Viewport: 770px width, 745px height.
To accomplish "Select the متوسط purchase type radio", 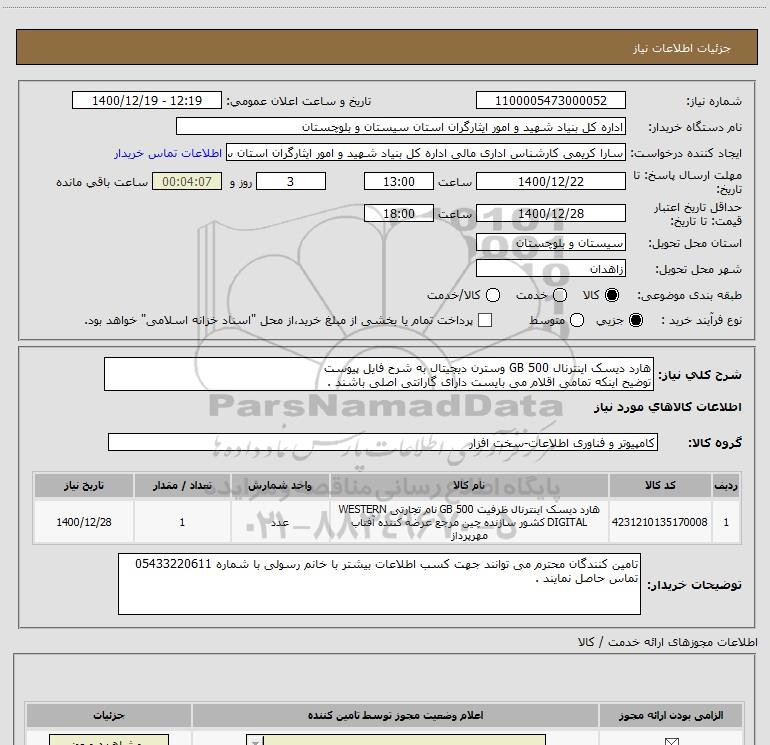I will coord(577,320).
